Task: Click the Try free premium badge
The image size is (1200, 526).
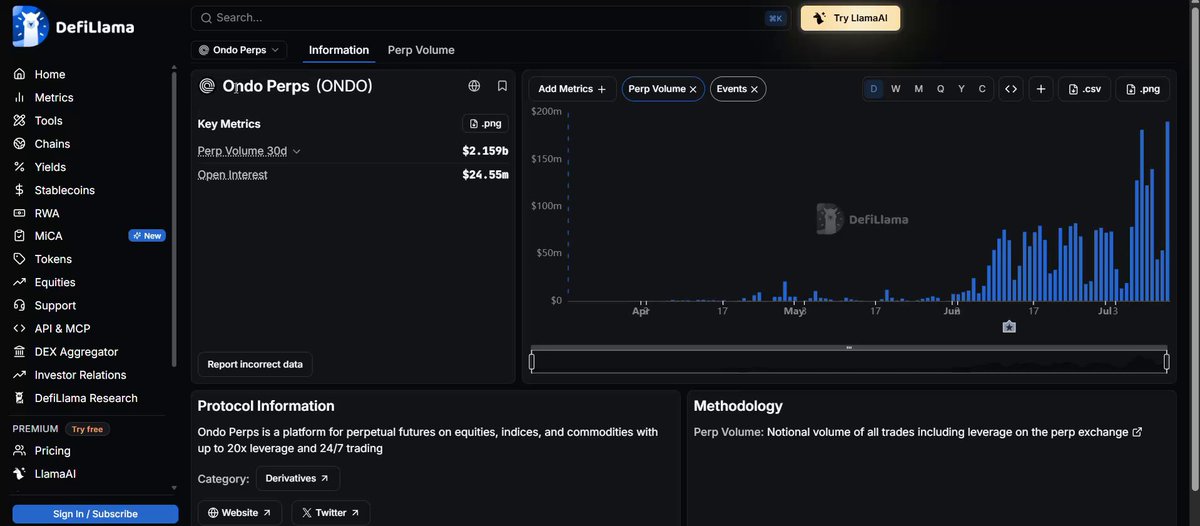Action: tap(88, 429)
